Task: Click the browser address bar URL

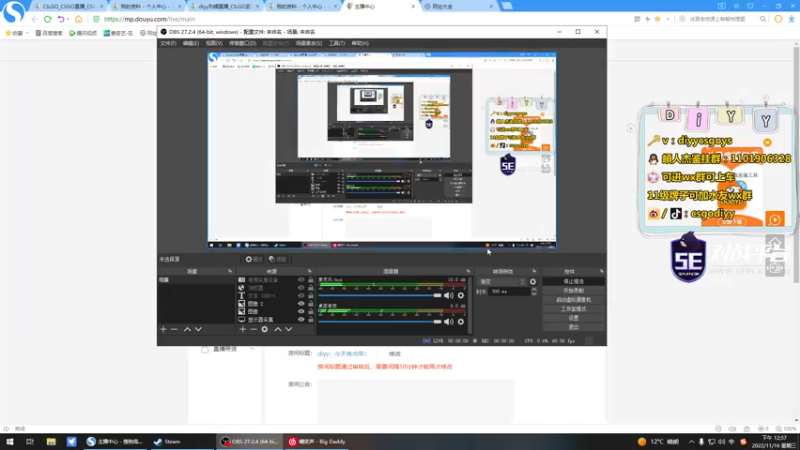Action: click(149, 19)
